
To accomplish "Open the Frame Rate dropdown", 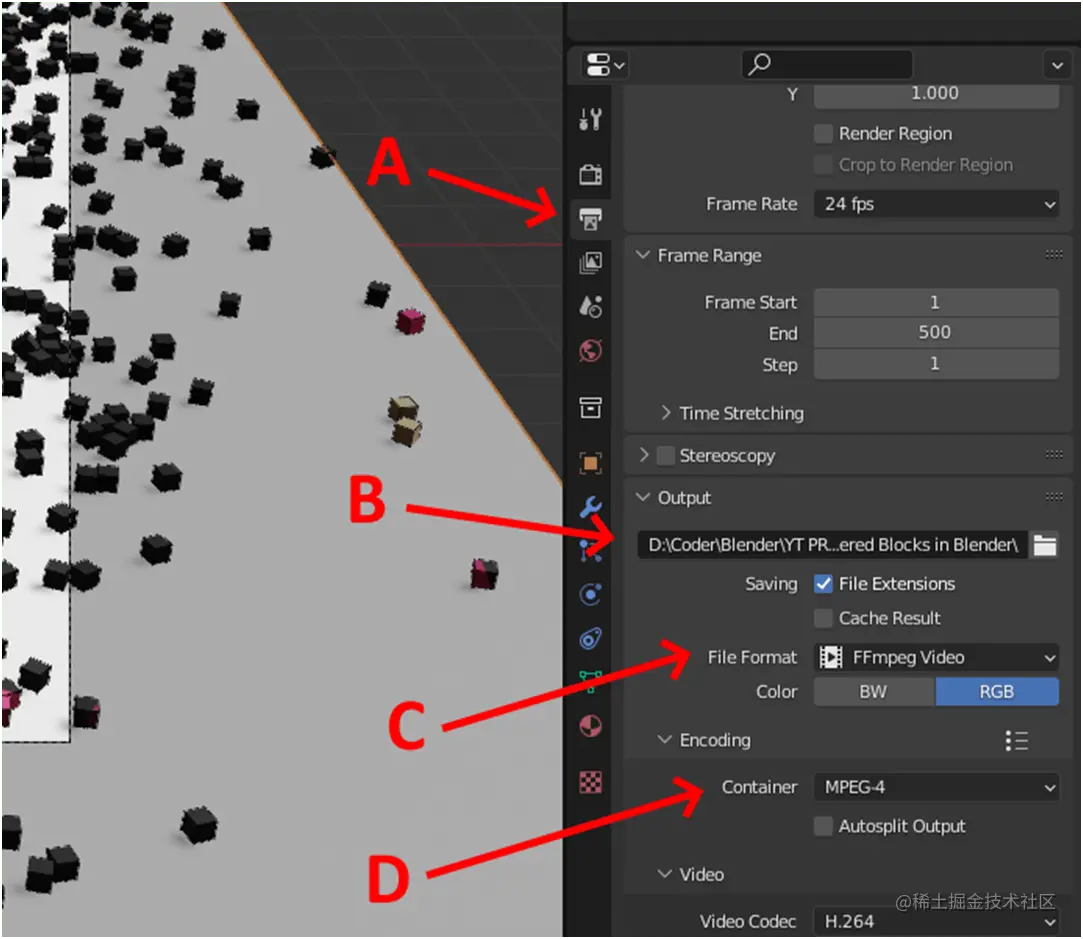I will pos(936,204).
